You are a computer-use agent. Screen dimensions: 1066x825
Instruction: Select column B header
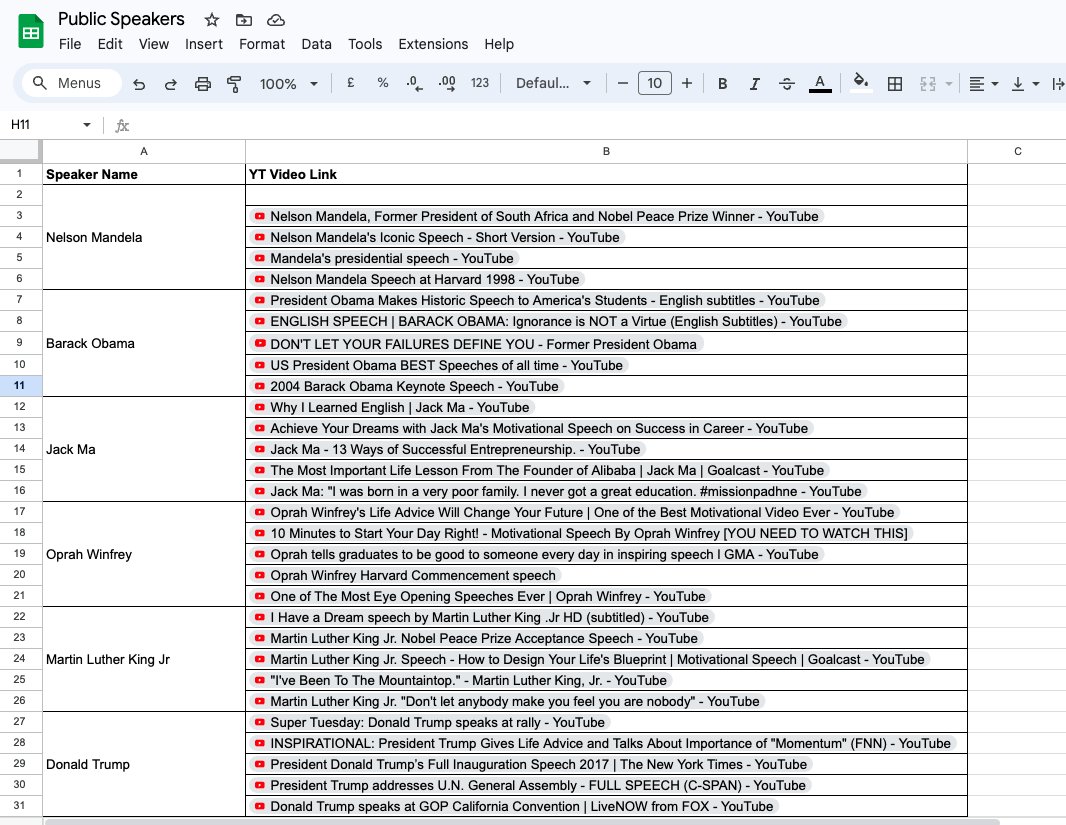pos(606,152)
